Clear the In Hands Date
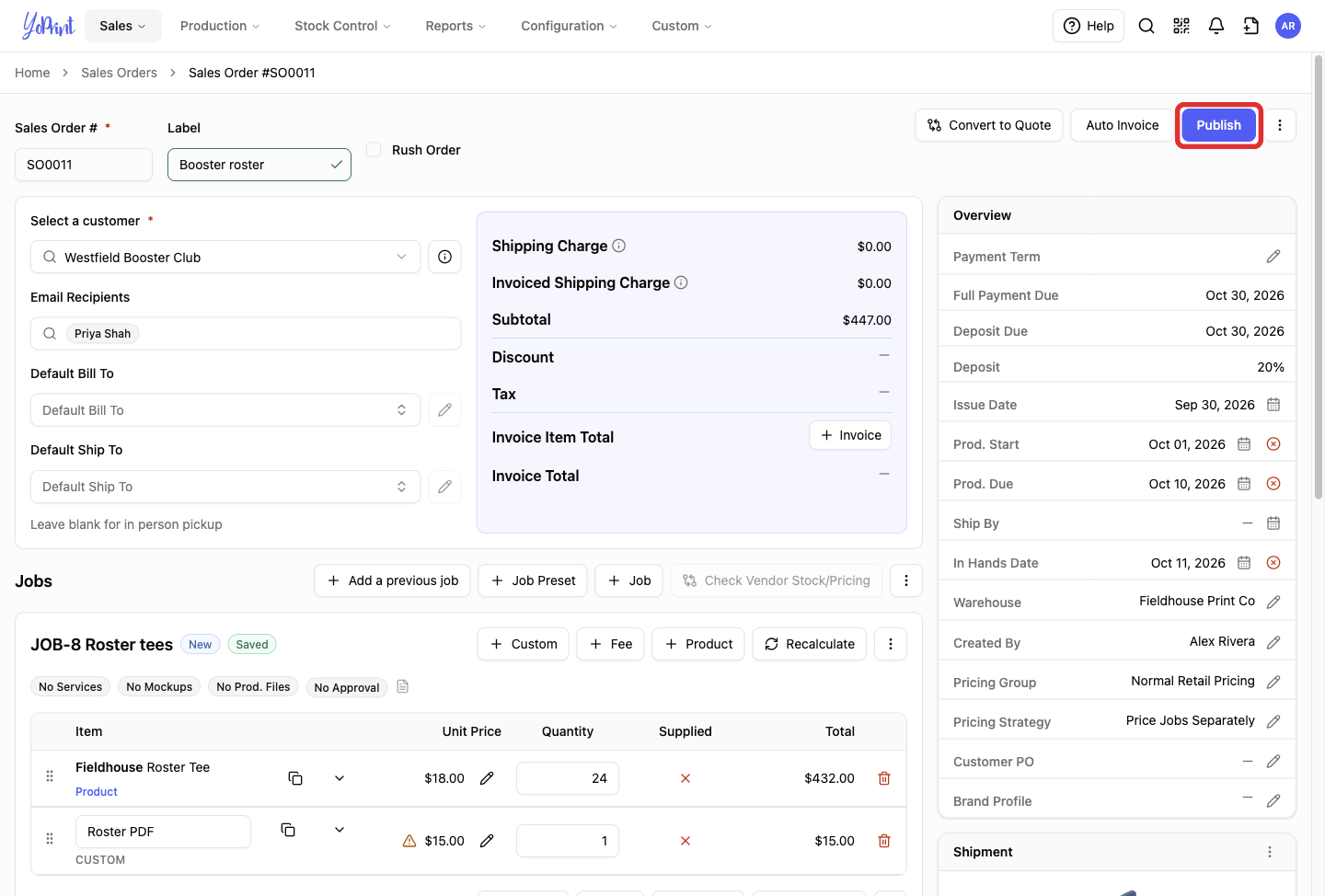This screenshot has height=896, width=1325. 1273,563
